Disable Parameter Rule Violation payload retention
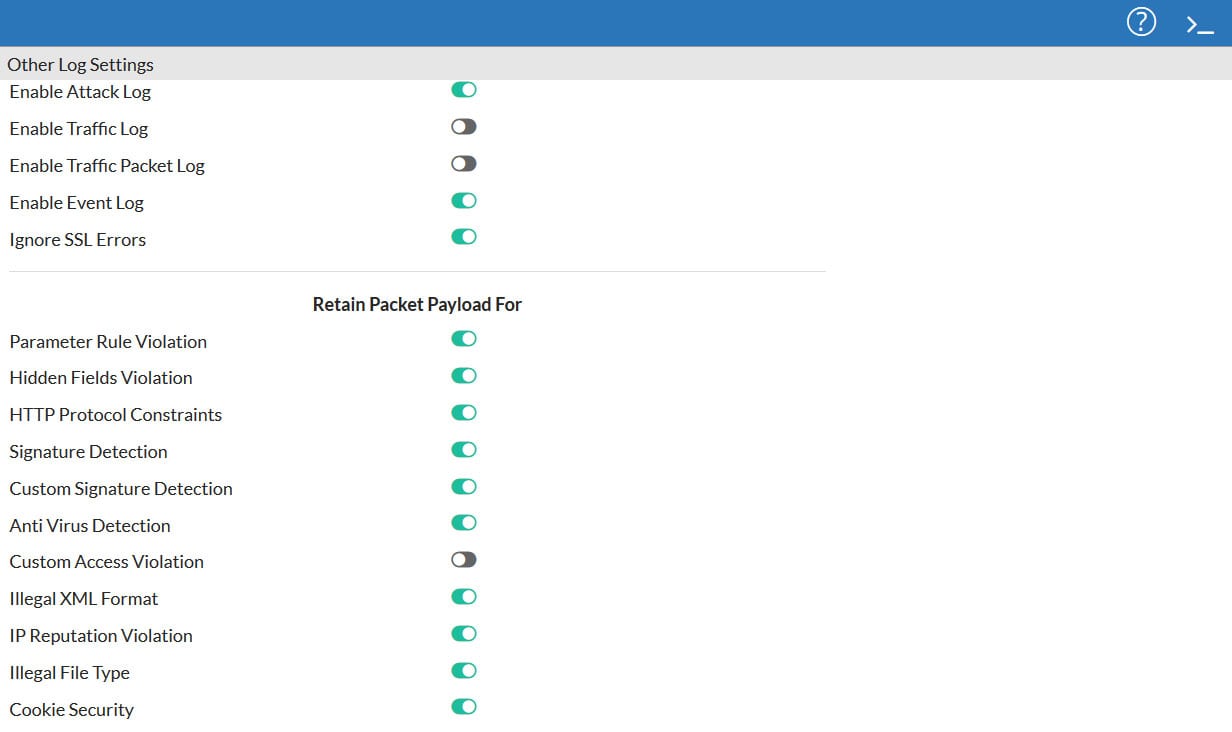 coord(463,339)
